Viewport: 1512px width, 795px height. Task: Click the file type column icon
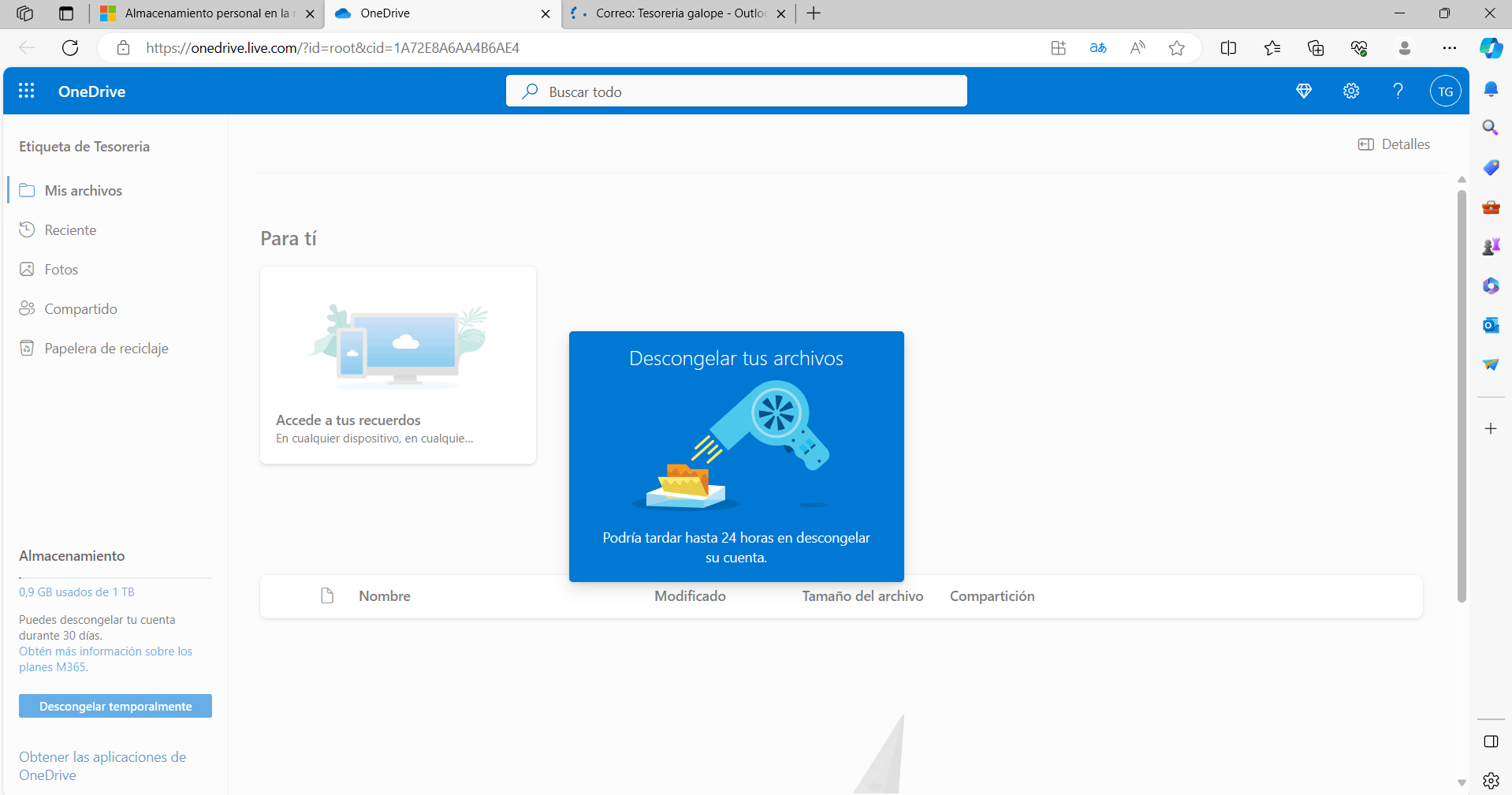coord(327,595)
